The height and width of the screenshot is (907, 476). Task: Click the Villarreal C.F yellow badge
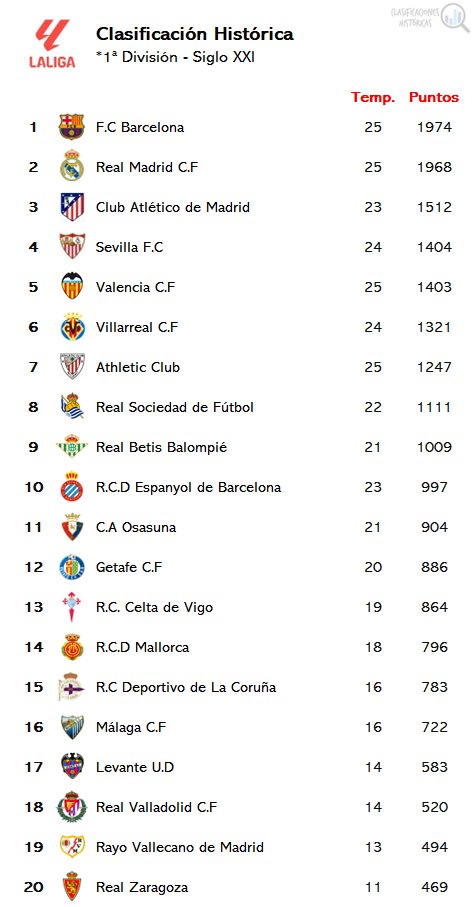(72, 327)
